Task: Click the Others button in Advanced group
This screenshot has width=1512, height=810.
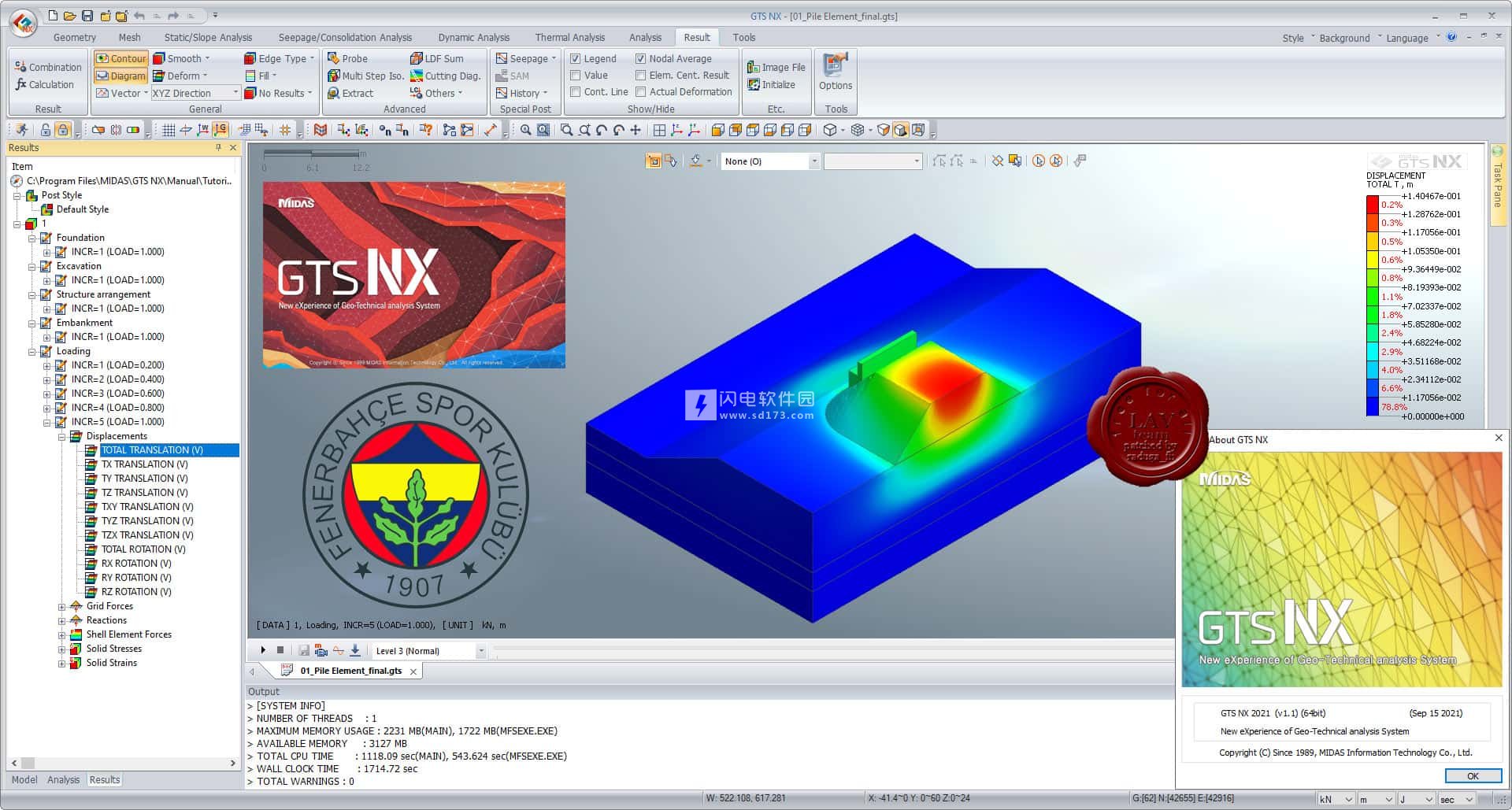Action: (436, 93)
